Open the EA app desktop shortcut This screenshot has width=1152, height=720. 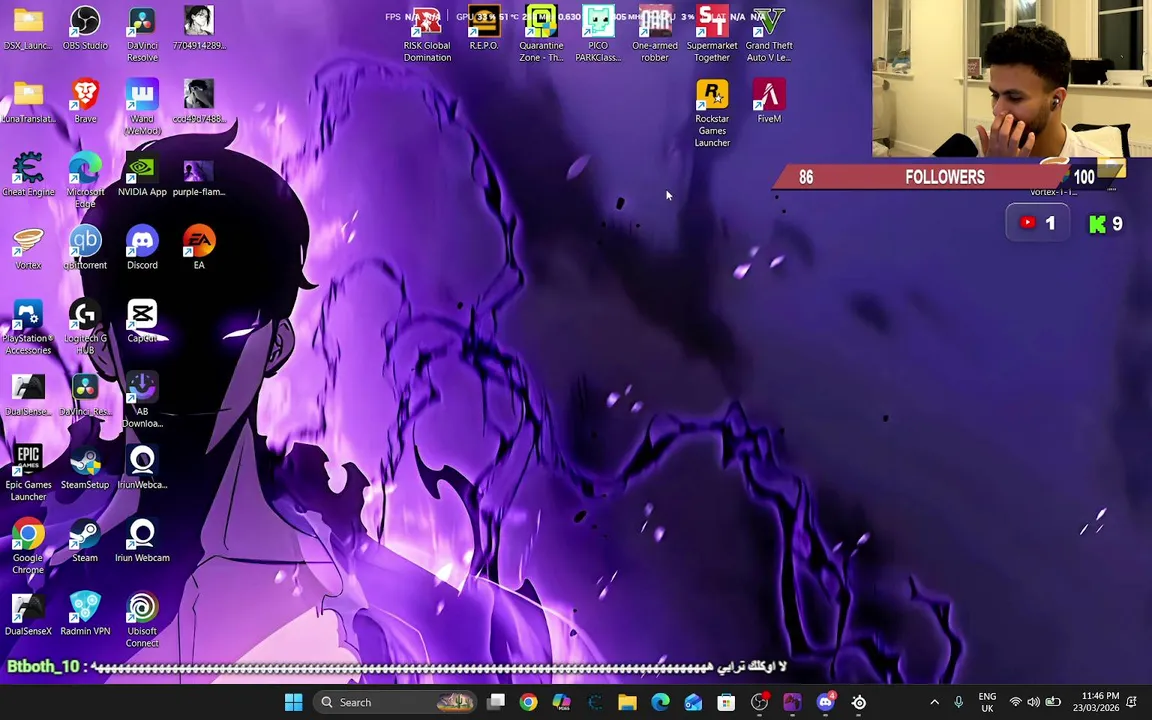click(x=199, y=248)
